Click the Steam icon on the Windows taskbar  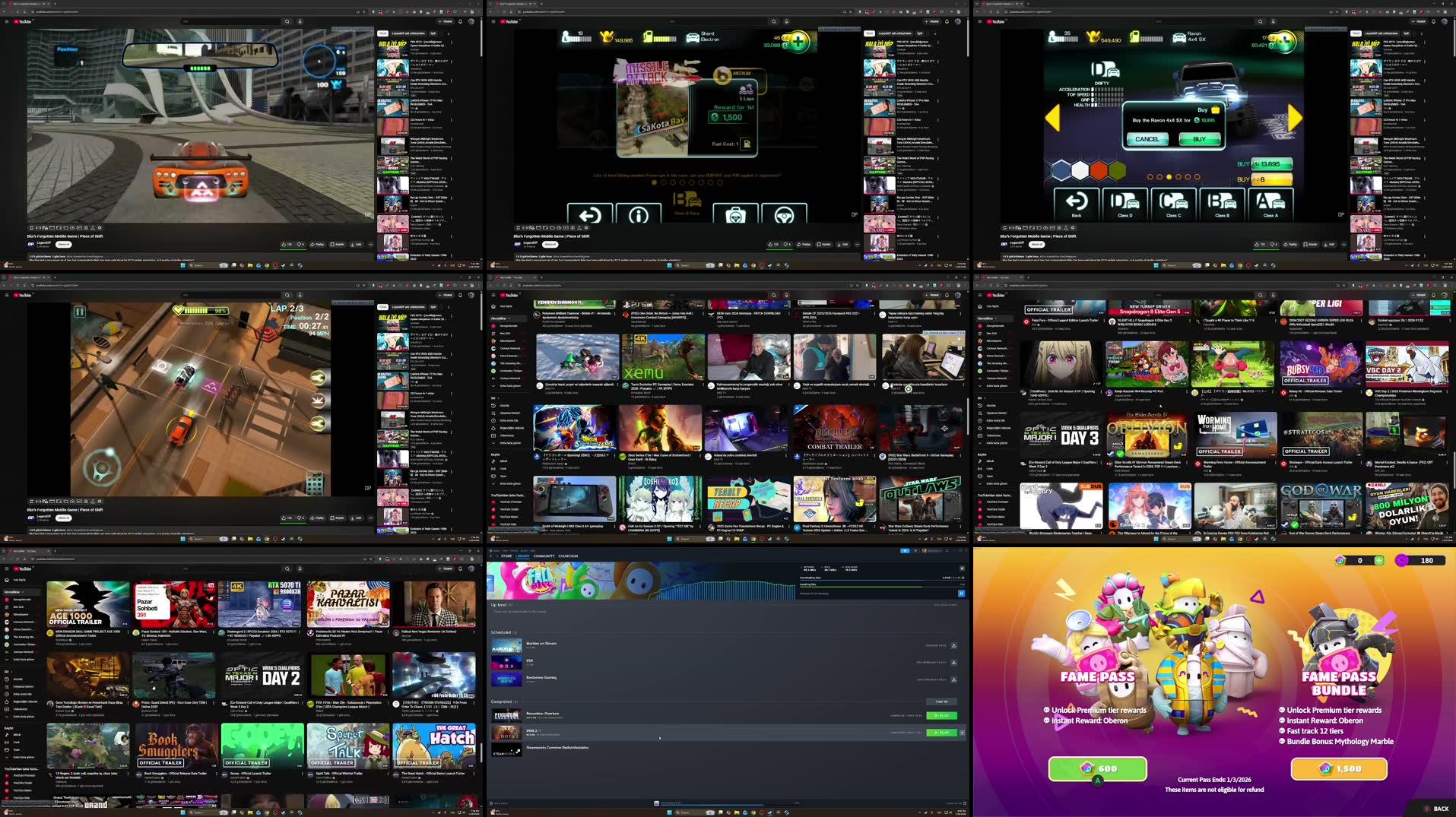click(786, 812)
